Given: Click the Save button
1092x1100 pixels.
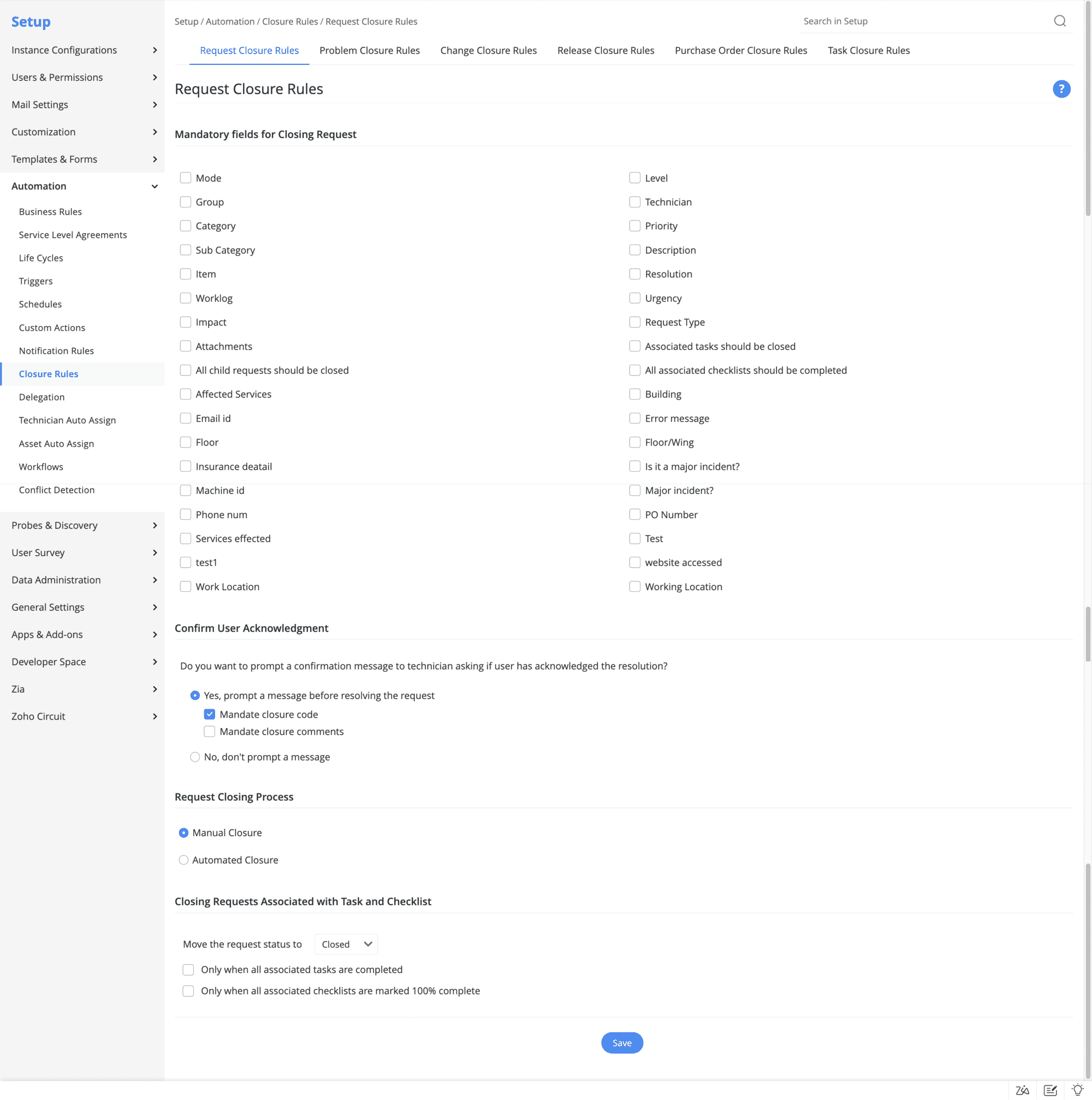Looking at the screenshot, I should 622,1043.
